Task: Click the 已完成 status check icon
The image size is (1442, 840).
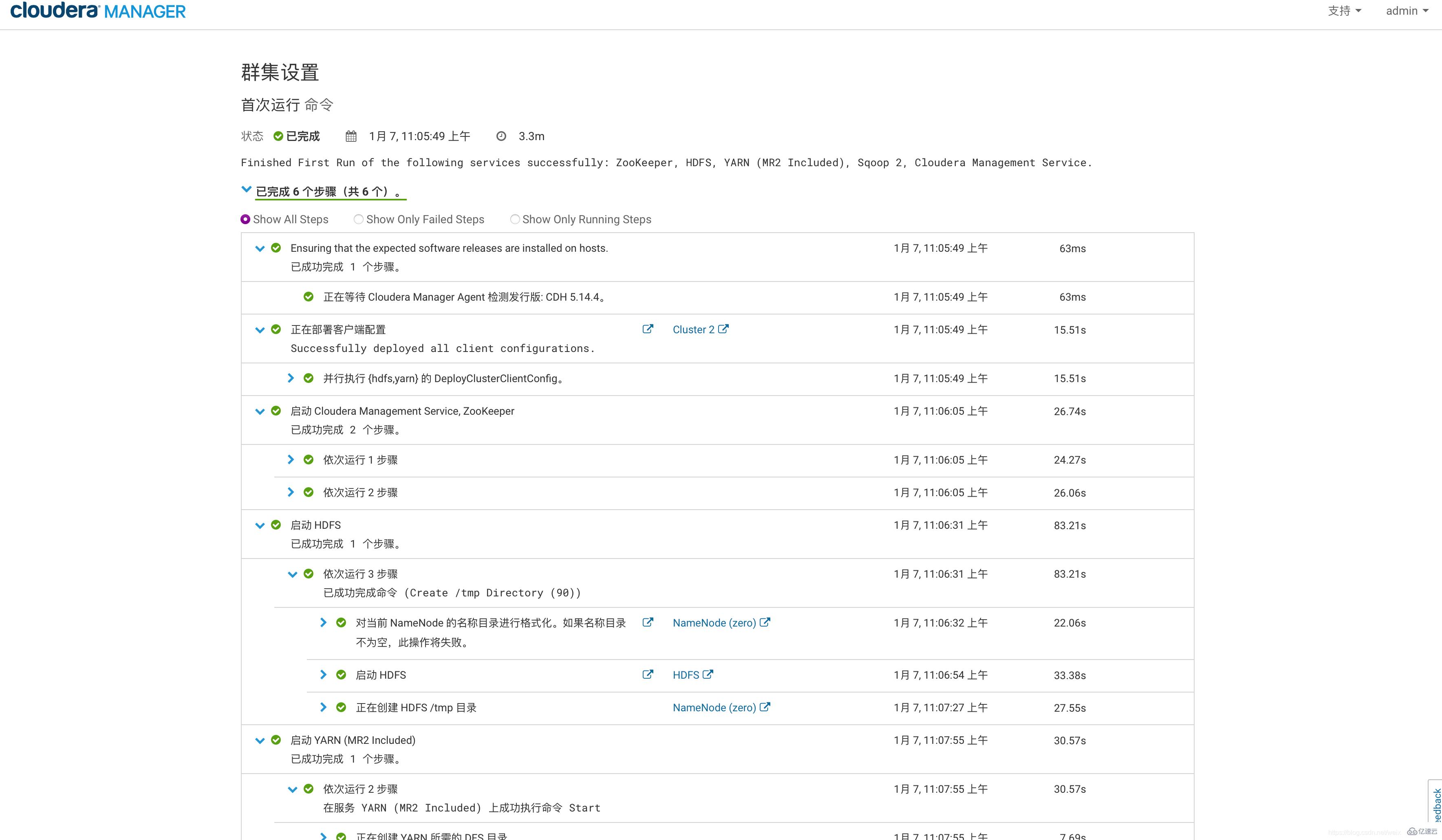Action: 278,136
